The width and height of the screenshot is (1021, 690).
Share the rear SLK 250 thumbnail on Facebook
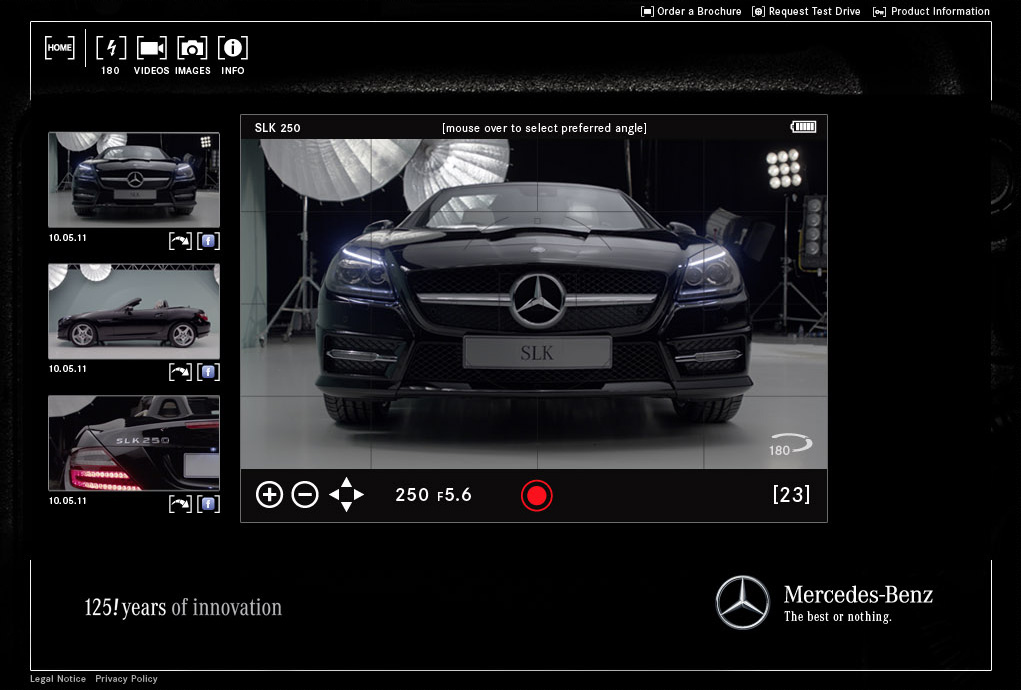point(208,504)
